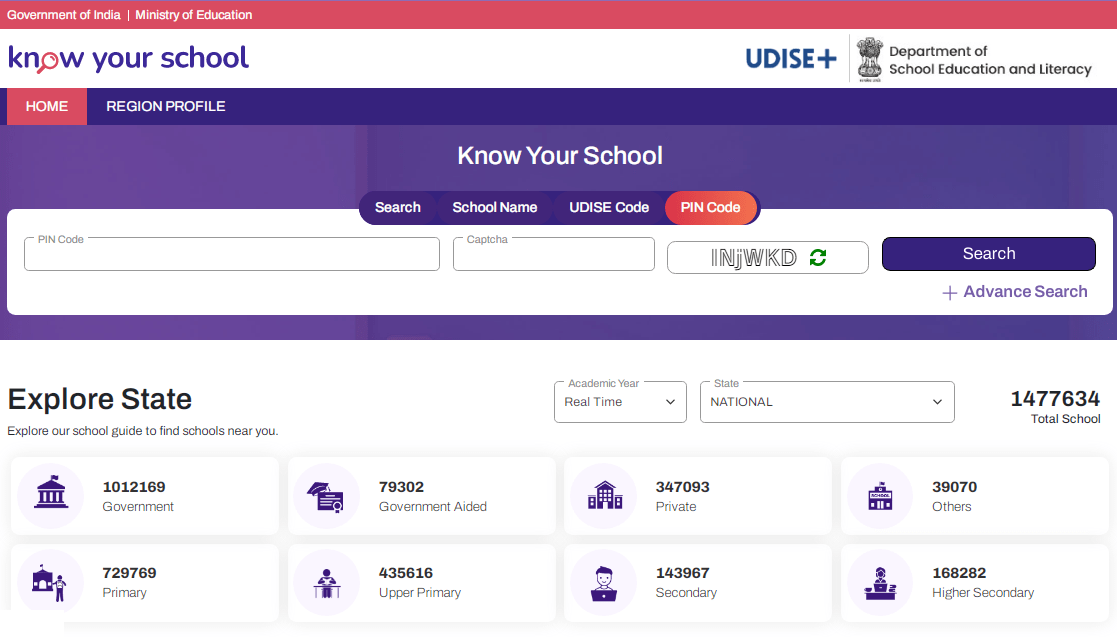The image size is (1117, 637).
Task: Click the Upper Primary student icon
Action: [x=326, y=582]
